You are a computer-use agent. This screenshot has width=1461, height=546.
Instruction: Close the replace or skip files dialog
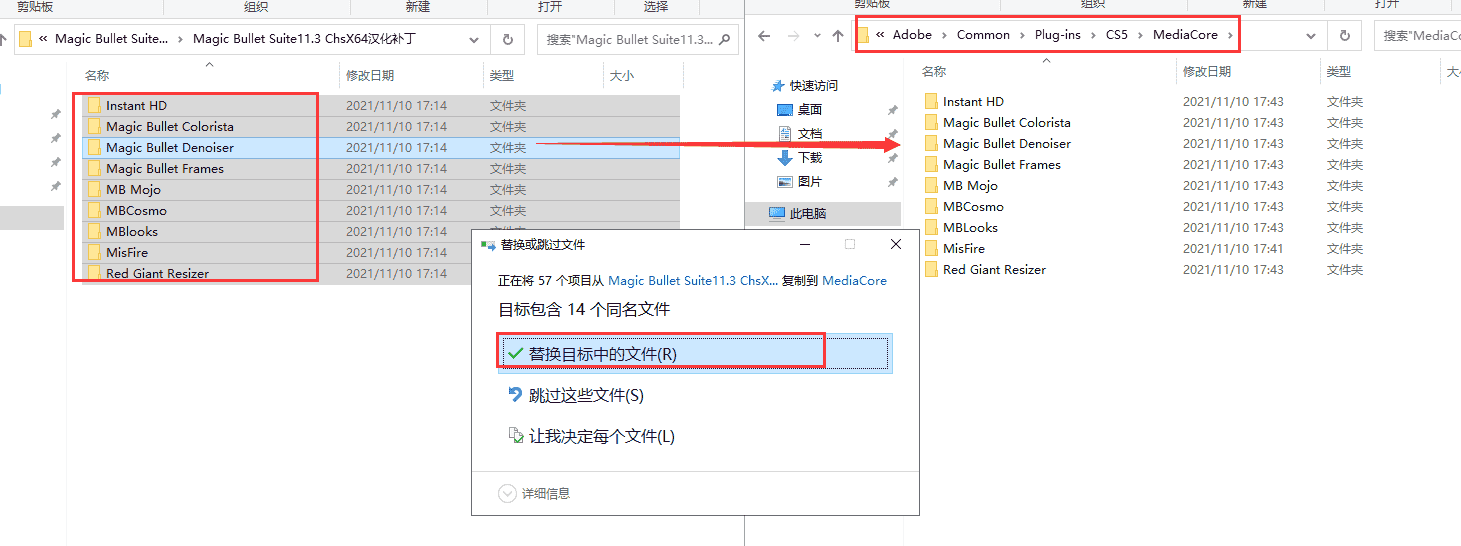896,244
